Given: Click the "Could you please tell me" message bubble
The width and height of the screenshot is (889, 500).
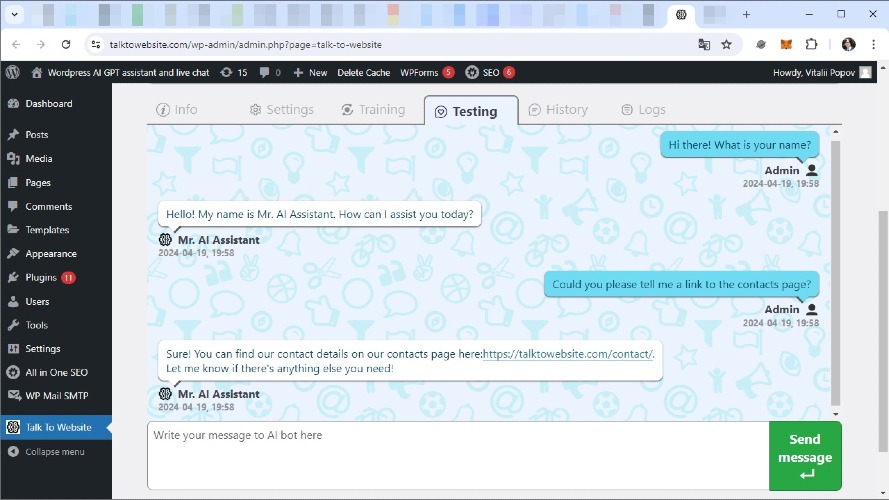Looking at the screenshot, I should [x=681, y=284].
